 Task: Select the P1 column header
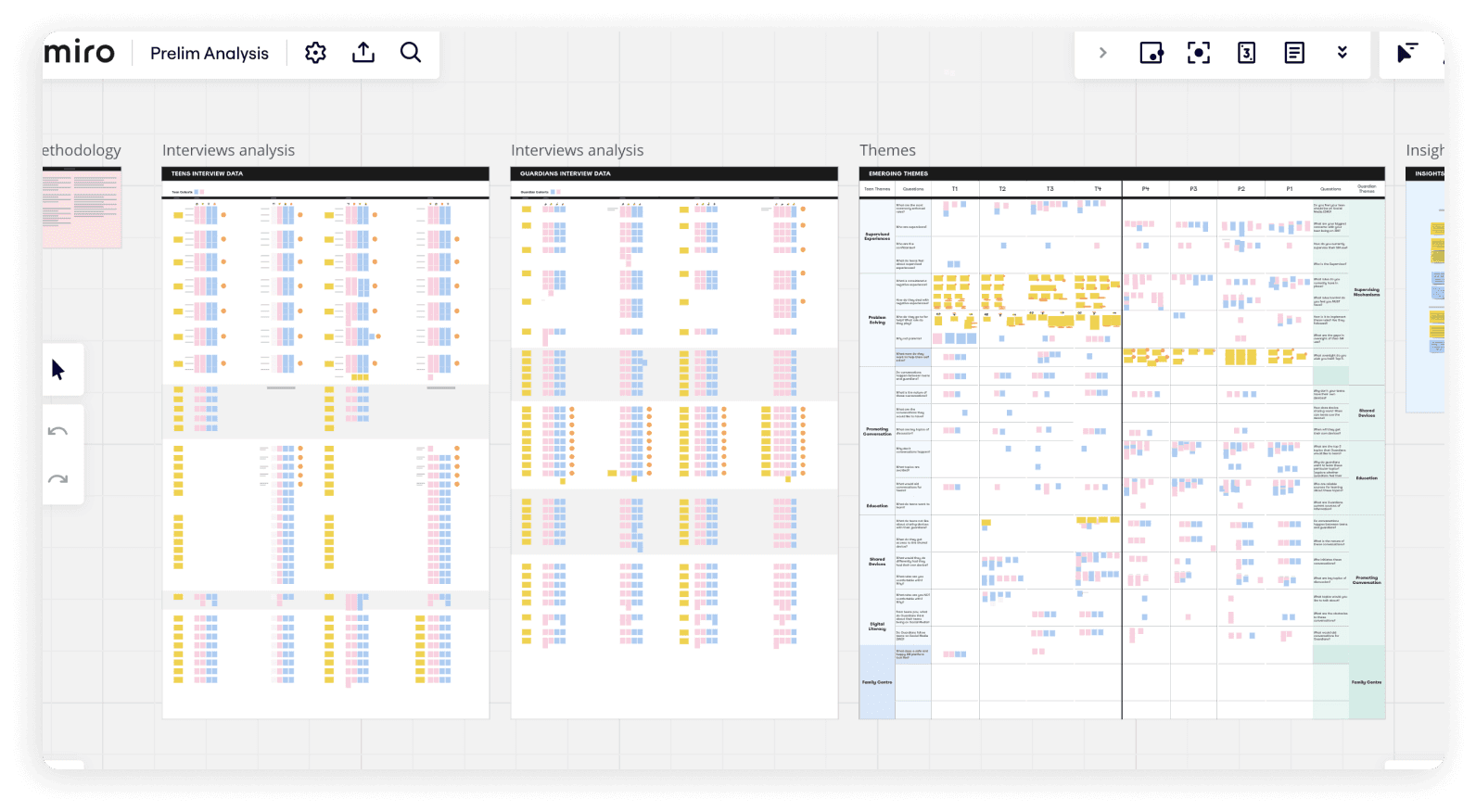[1290, 189]
